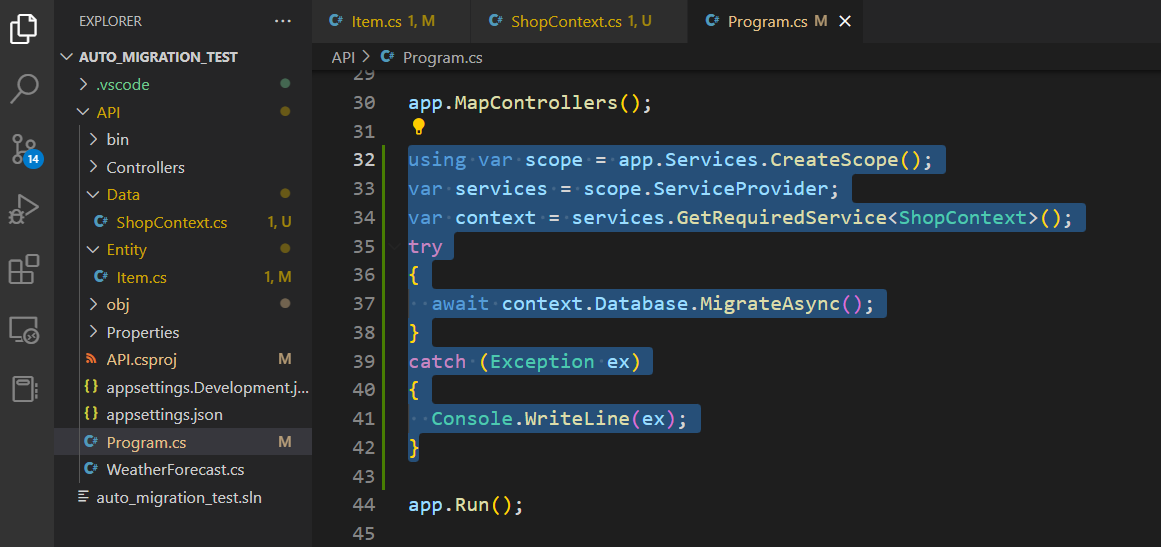Expand the Properties folder
This screenshot has width=1161, height=547.
pos(93,332)
